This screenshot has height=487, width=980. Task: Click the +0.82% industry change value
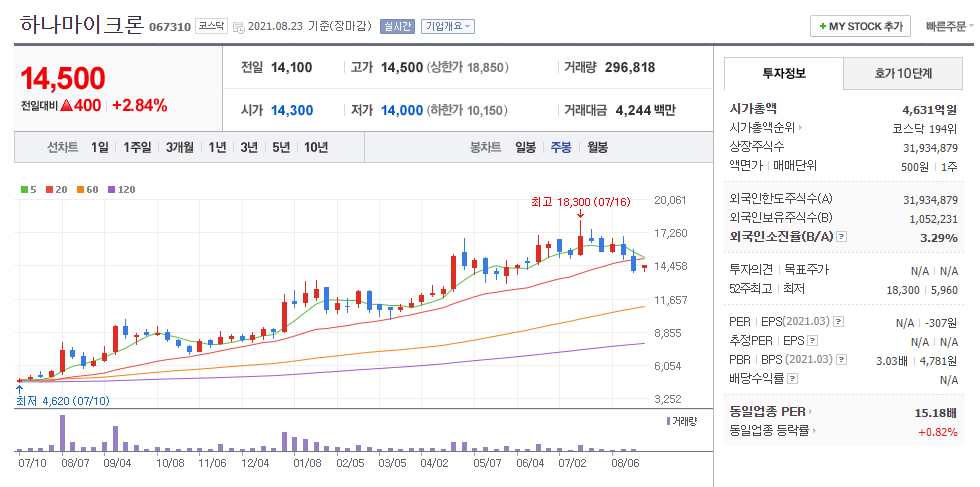click(x=938, y=431)
